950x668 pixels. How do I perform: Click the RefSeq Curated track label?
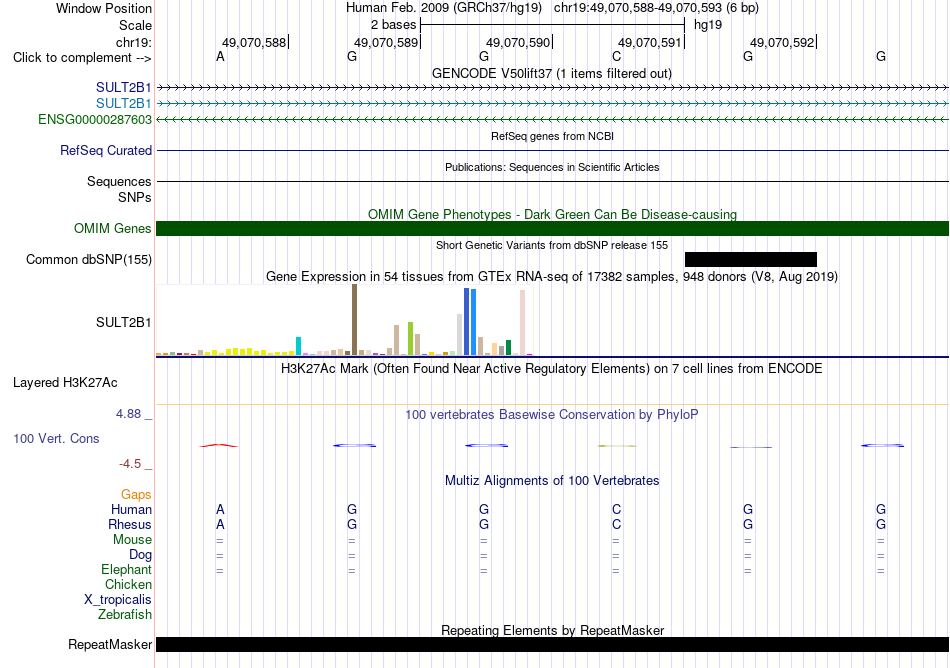point(106,150)
